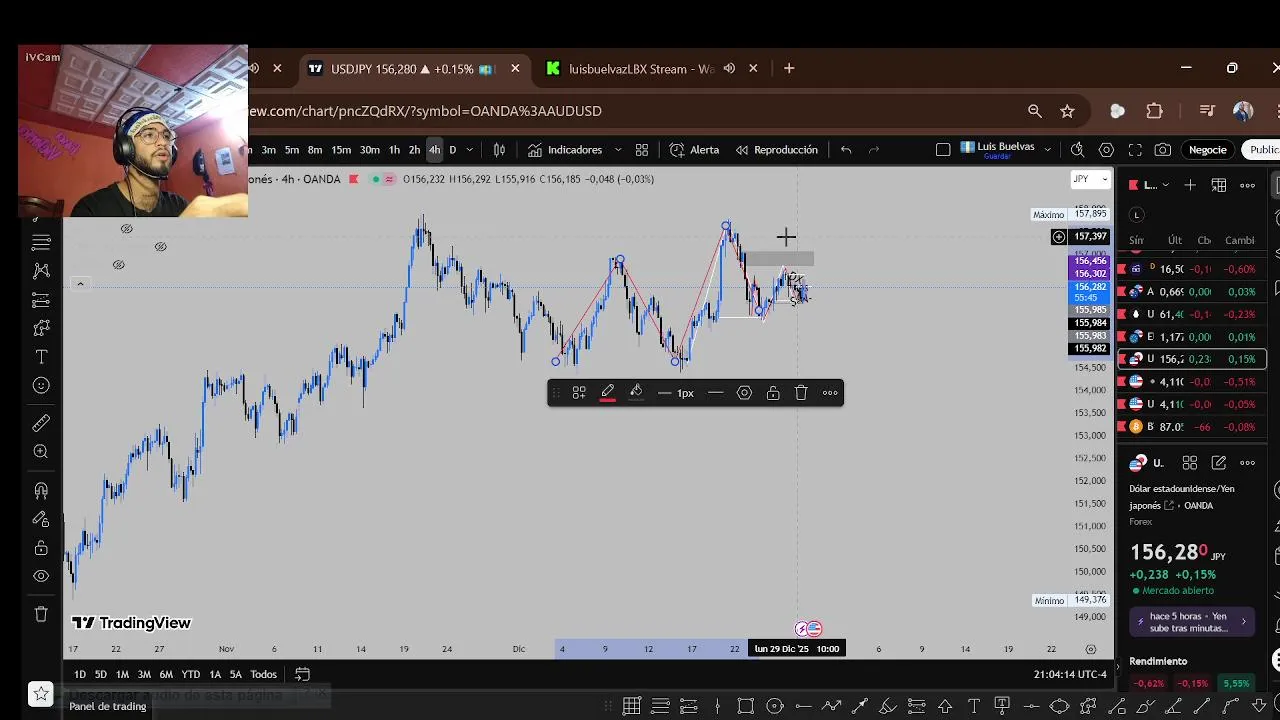Open line color pencil in floating toolbar

tap(607, 393)
